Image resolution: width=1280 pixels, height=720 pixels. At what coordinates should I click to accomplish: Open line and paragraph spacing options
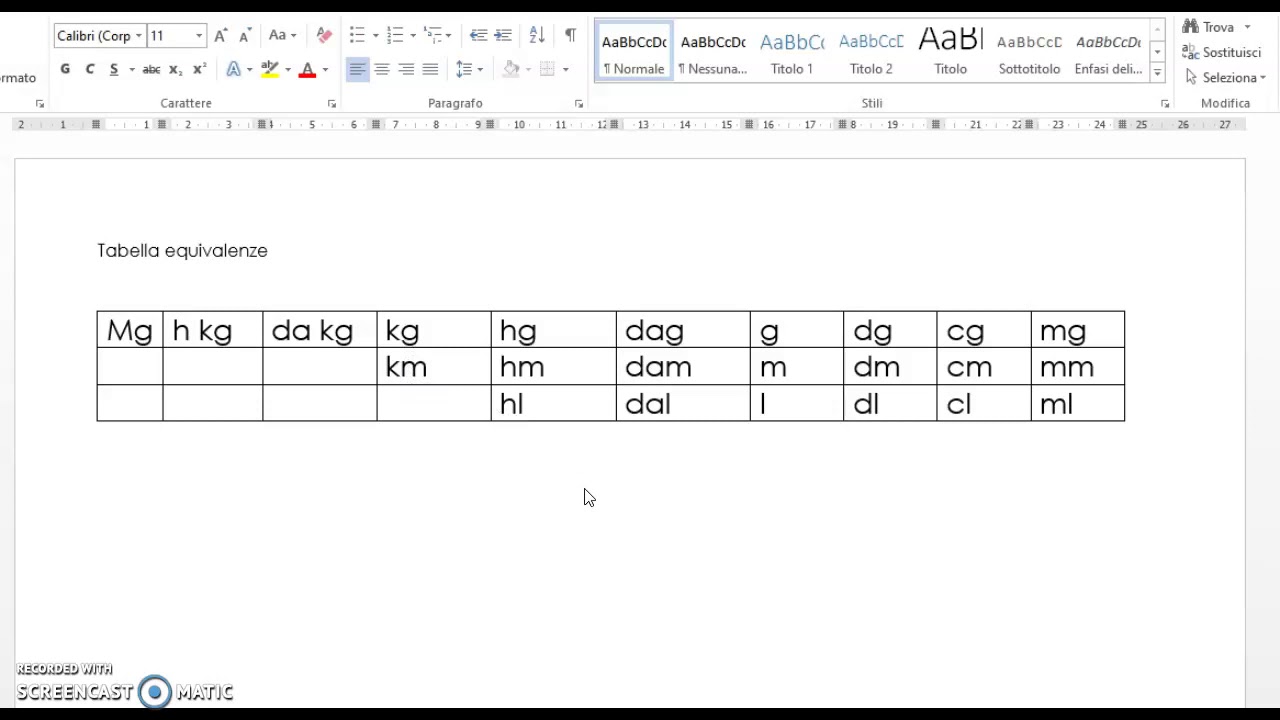[x=469, y=69]
